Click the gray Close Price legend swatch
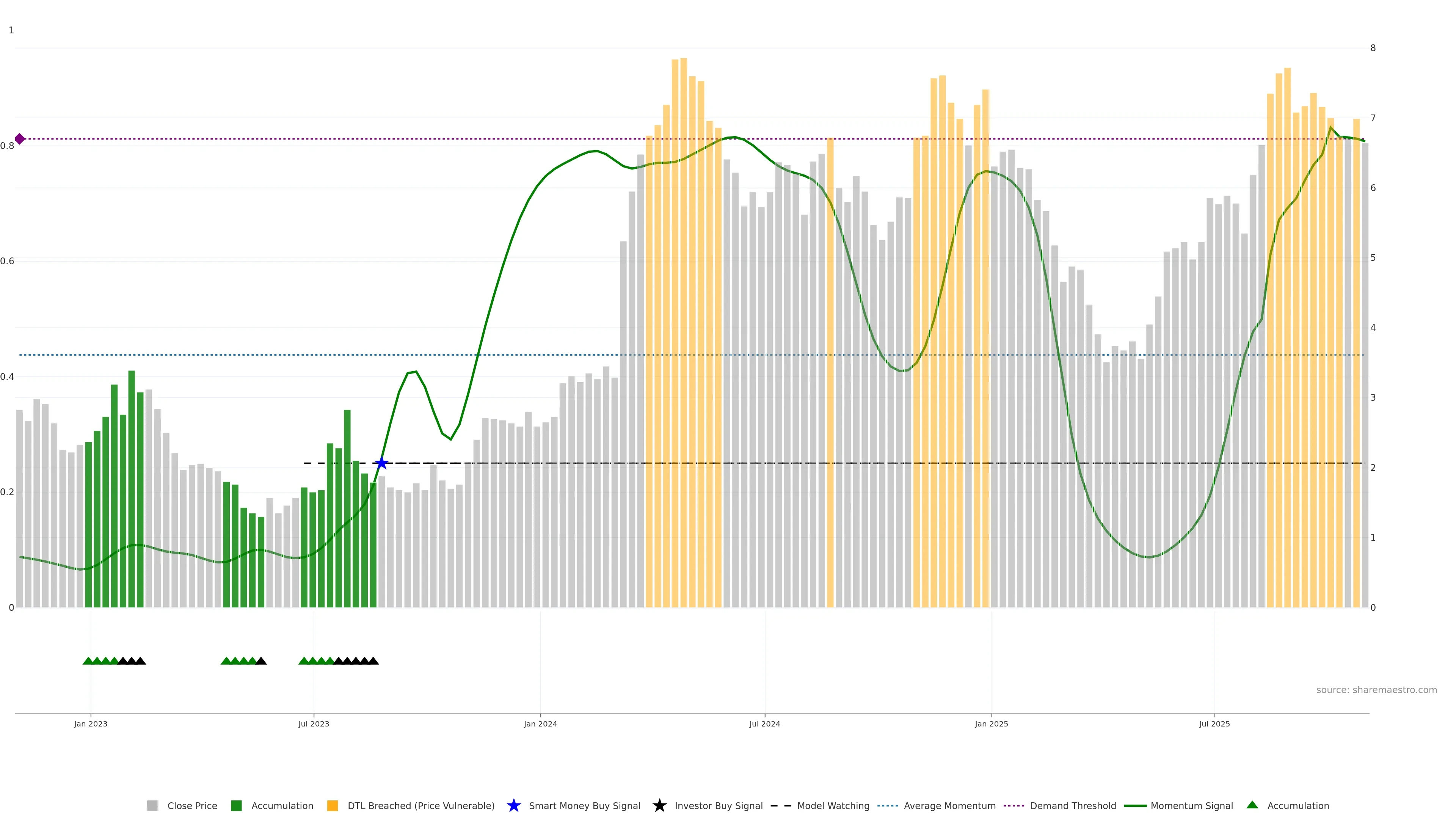The height and width of the screenshot is (819, 1456). coord(152,805)
